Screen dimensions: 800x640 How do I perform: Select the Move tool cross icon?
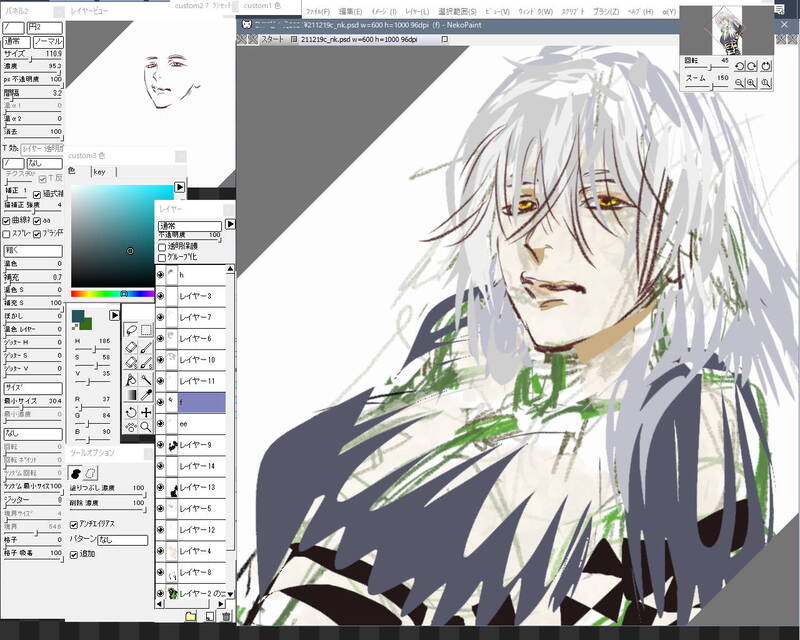[x=146, y=412]
